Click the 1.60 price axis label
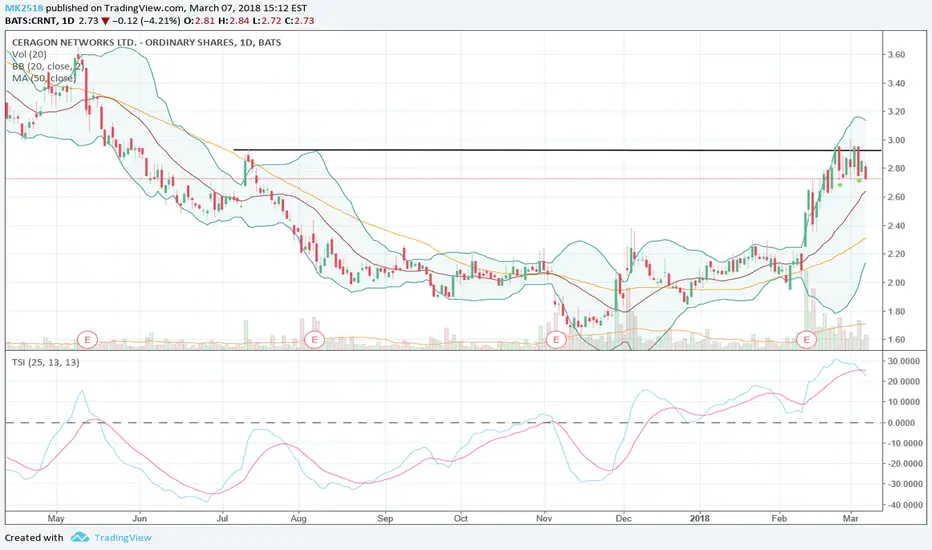Screen dimensions: 932x550 [x=896, y=340]
